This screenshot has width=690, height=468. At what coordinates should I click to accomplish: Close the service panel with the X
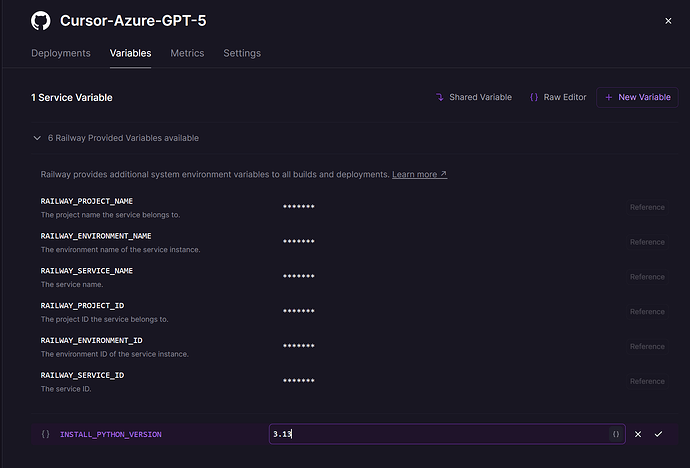(x=668, y=21)
